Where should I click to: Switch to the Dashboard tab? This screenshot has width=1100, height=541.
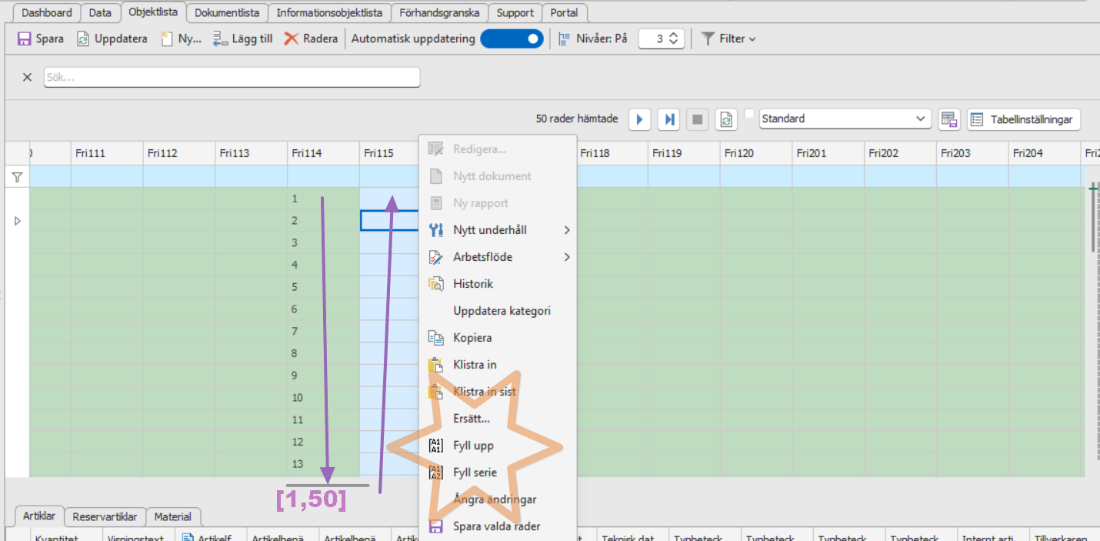pos(47,13)
